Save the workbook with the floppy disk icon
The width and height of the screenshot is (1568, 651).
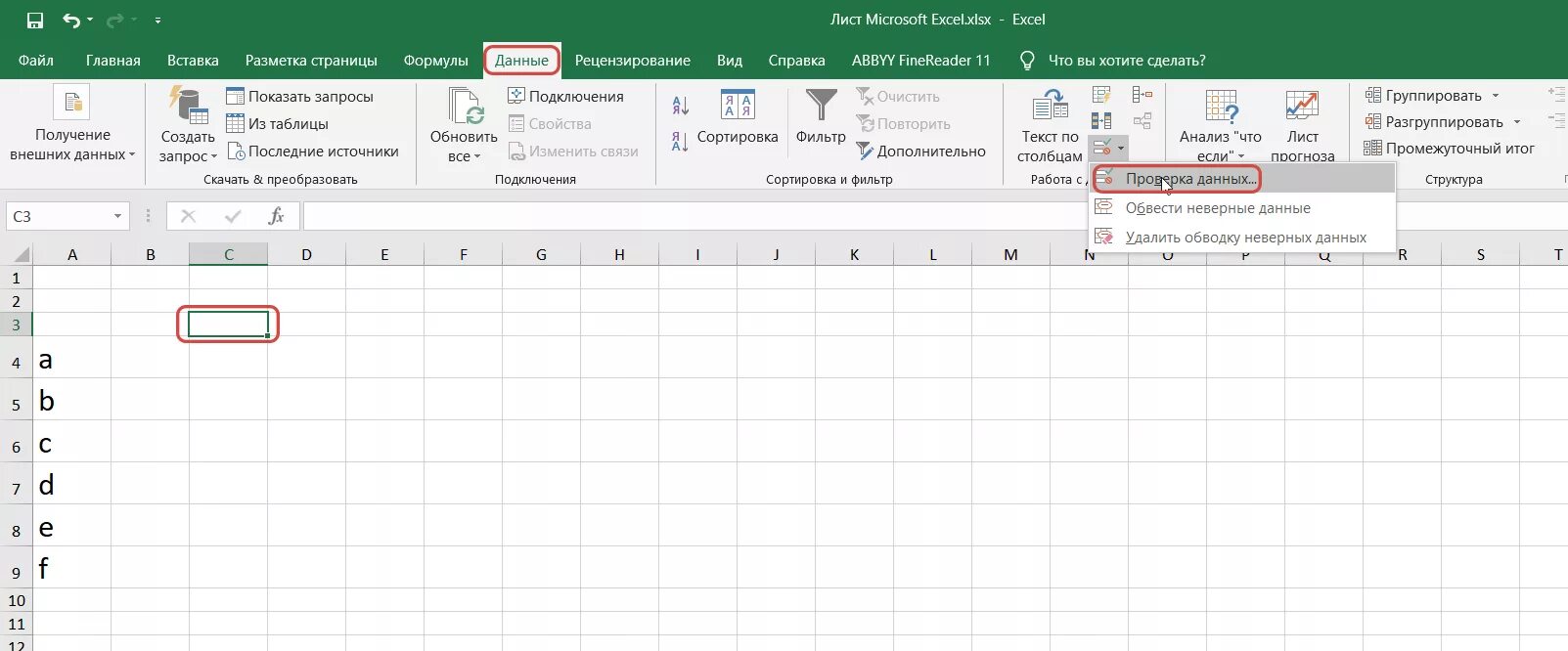pyautogui.click(x=34, y=20)
